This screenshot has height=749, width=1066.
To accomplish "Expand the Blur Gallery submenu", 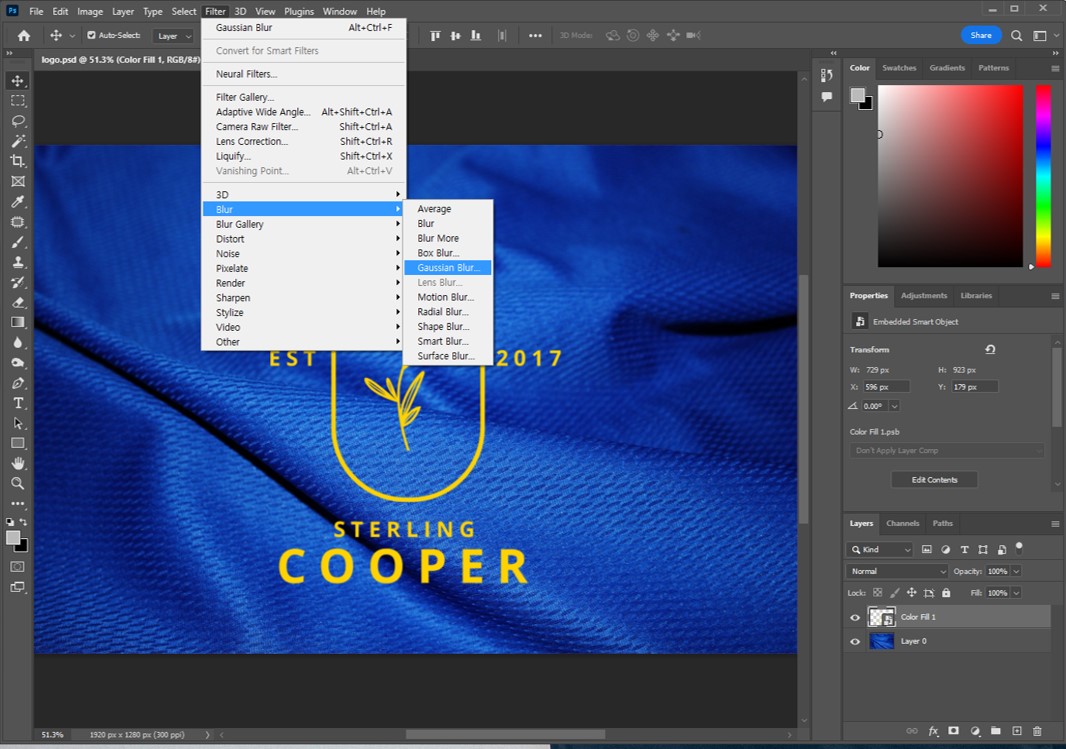I will pyautogui.click(x=304, y=224).
